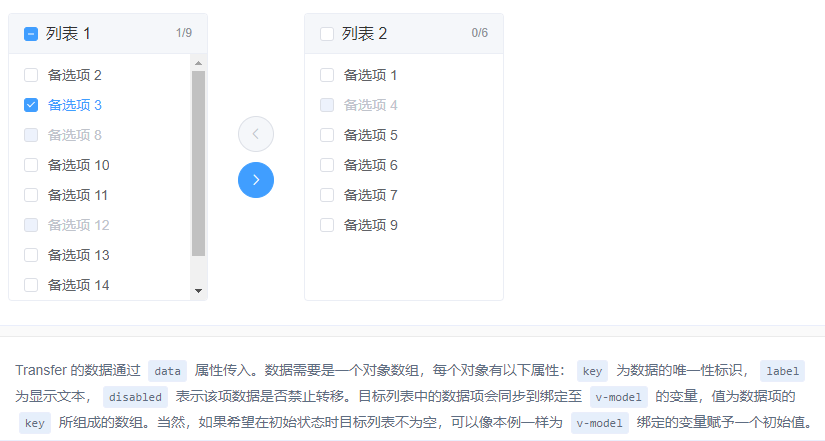Viewport: 825px width, 441px height.
Task: Check the 备选项 11 checkbox
Action: (31, 195)
